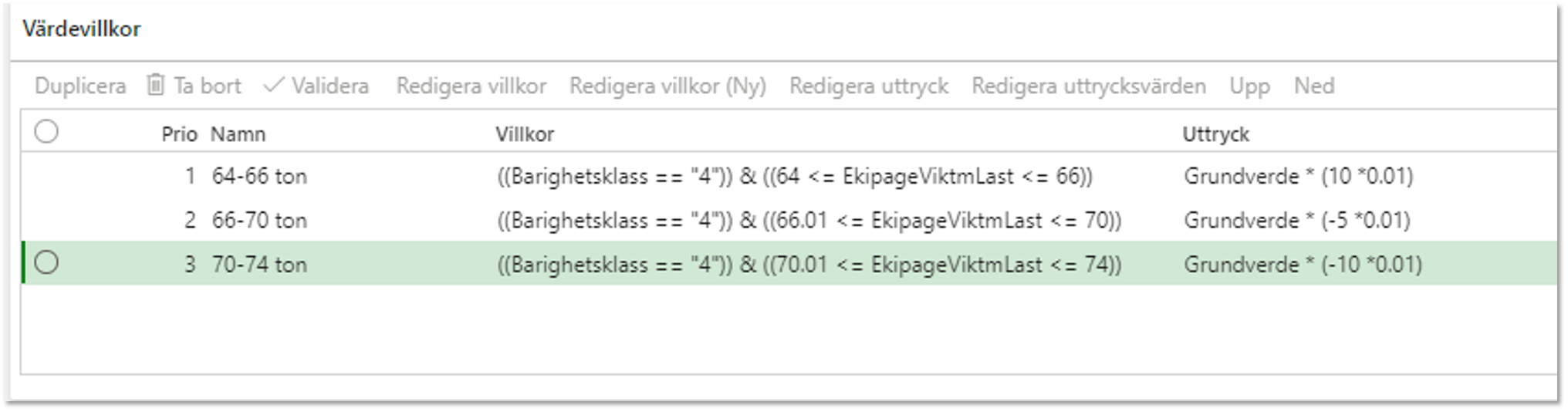
Task: Click the Namn column header
Action: pos(238,134)
